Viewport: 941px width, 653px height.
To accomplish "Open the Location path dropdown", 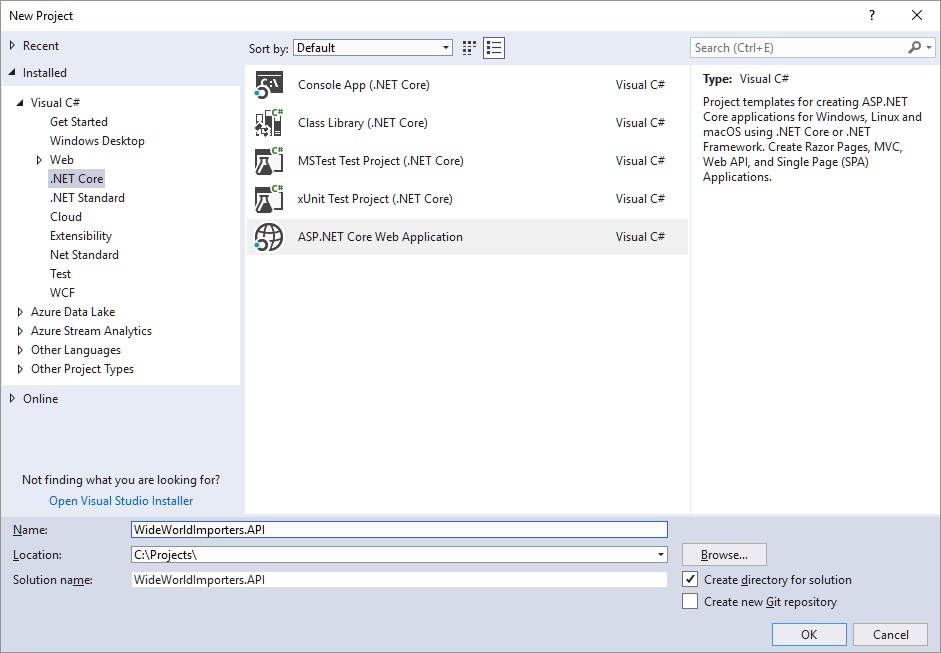I will pyautogui.click(x=661, y=555).
